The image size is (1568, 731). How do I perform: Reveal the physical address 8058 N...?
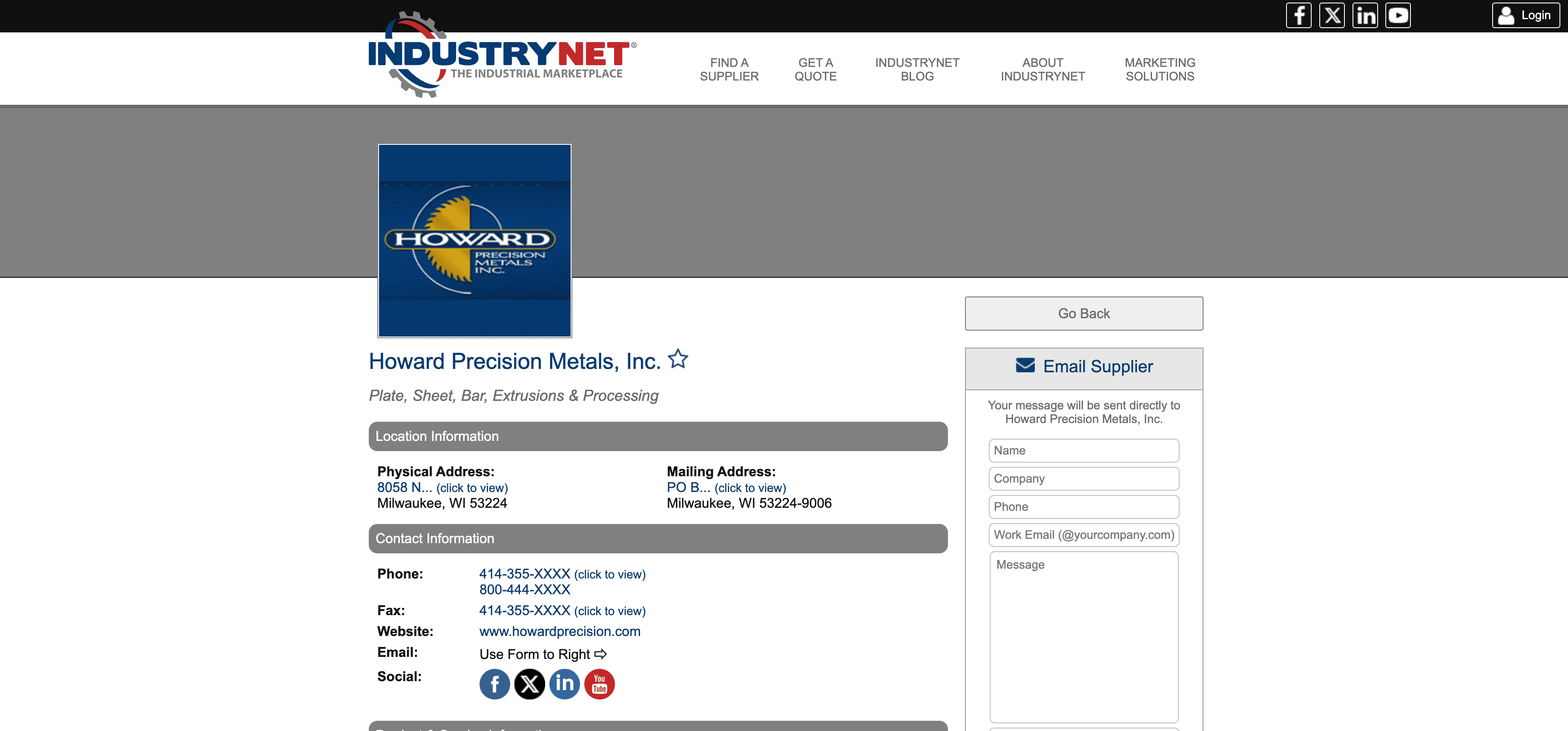(x=442, y=487)
